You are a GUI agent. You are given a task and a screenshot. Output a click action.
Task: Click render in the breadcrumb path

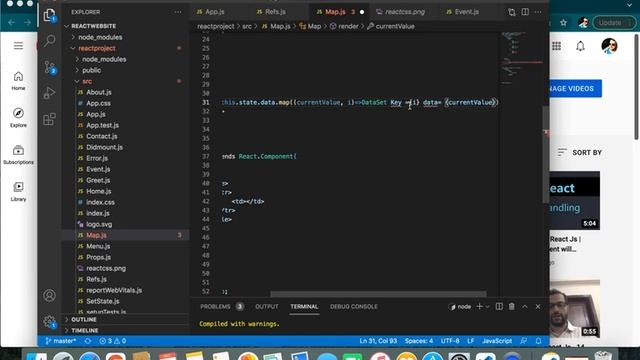348,26
